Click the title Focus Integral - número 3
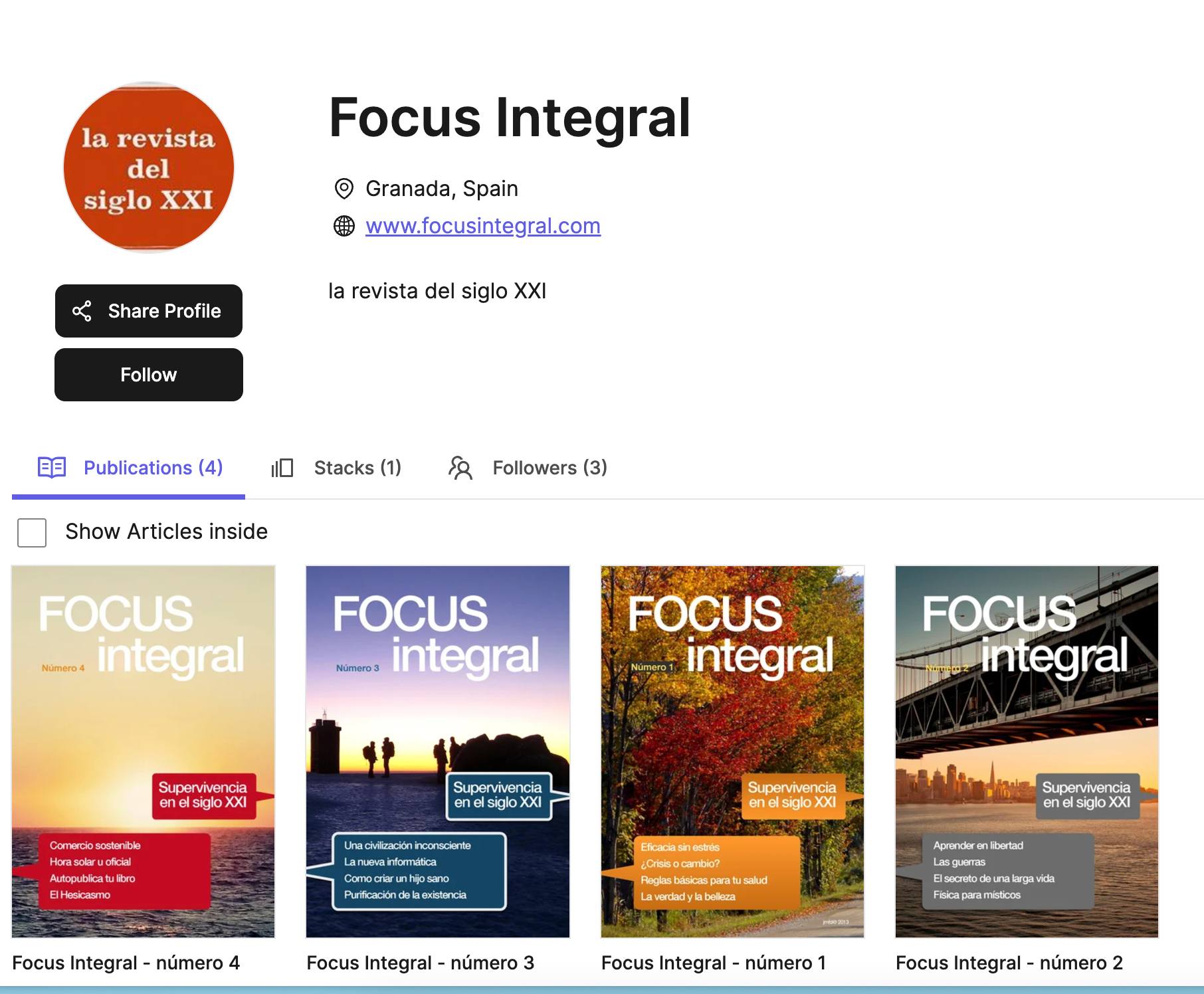Viewport: 1204px width, 994px height. pyautogui.click(x=420, y=963)
